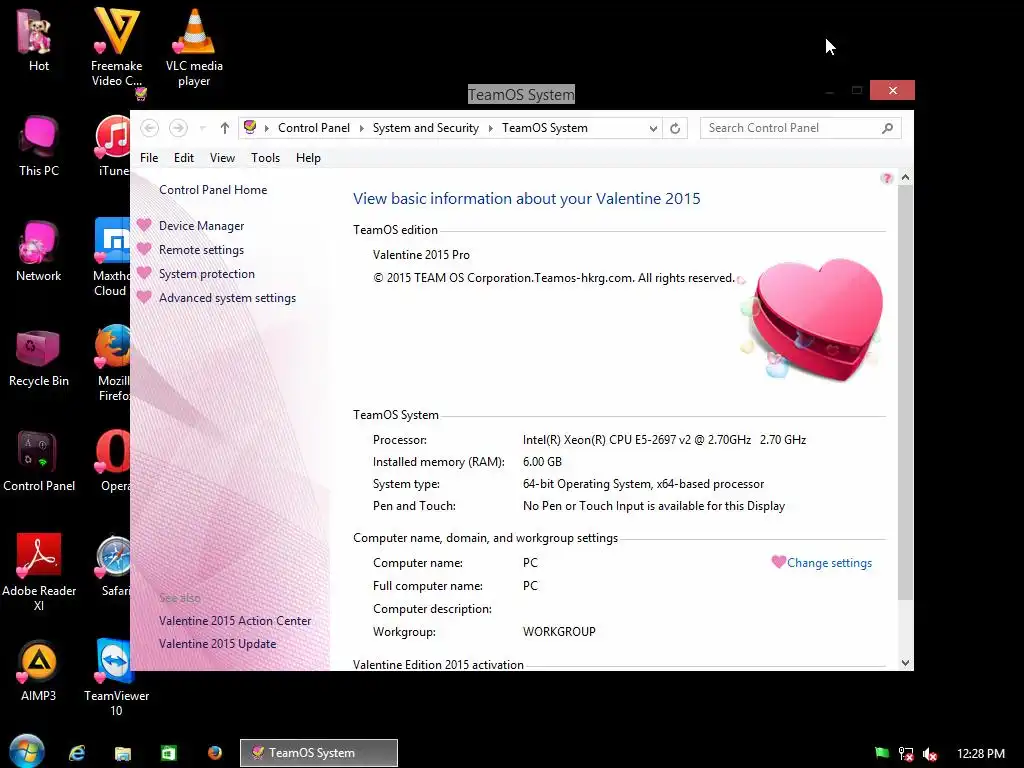Click Control Panel breadcrumb in address bar

coord(313,128)
